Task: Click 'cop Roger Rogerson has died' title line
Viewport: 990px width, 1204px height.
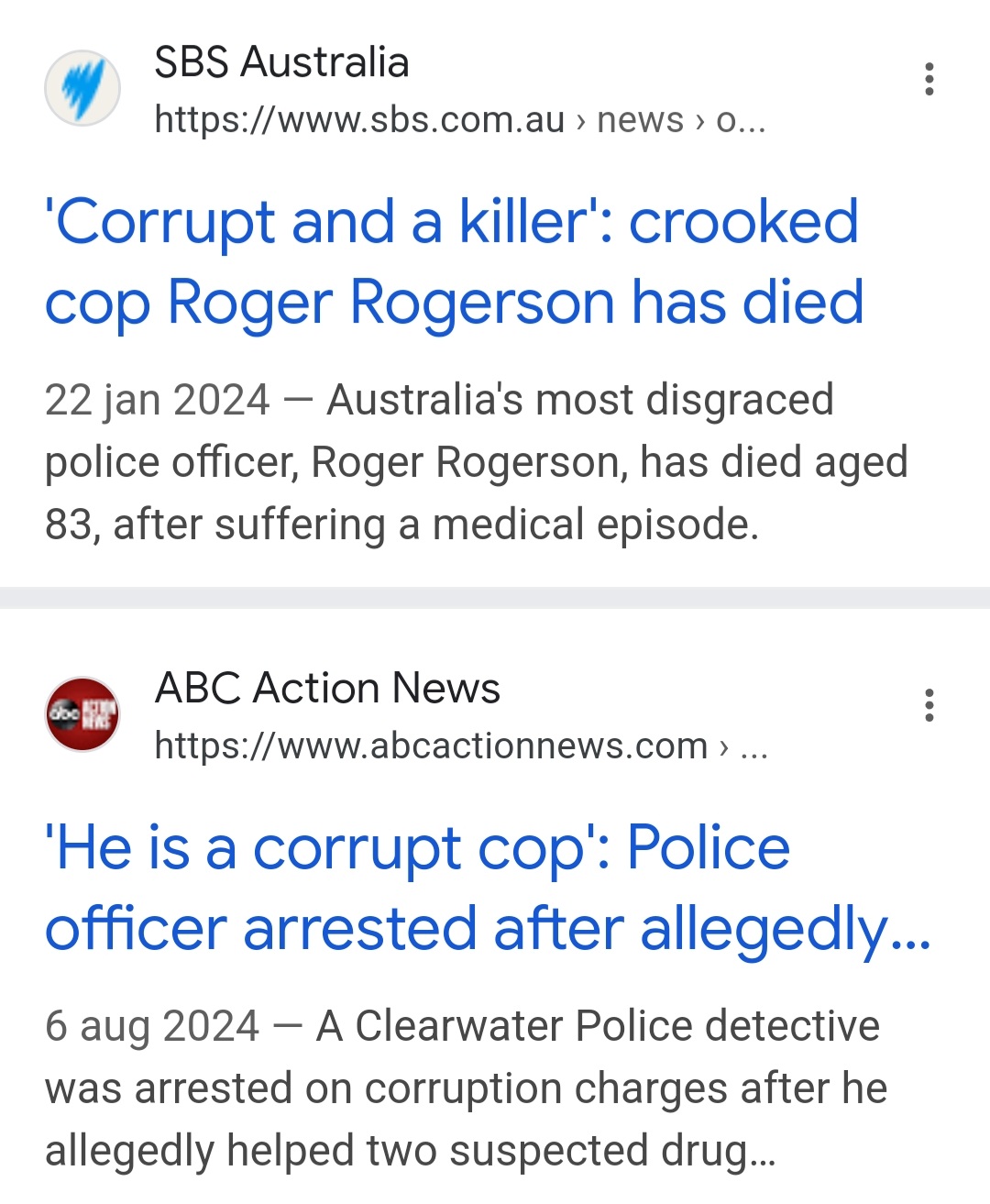Action: point(454,302)
